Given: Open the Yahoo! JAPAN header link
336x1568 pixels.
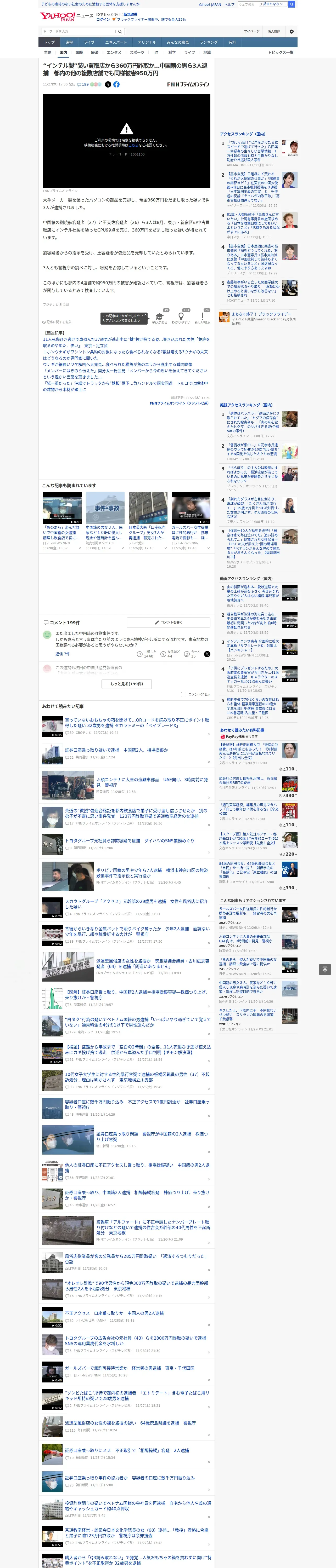Looking at the screenshot, I should tap(210, 4).
